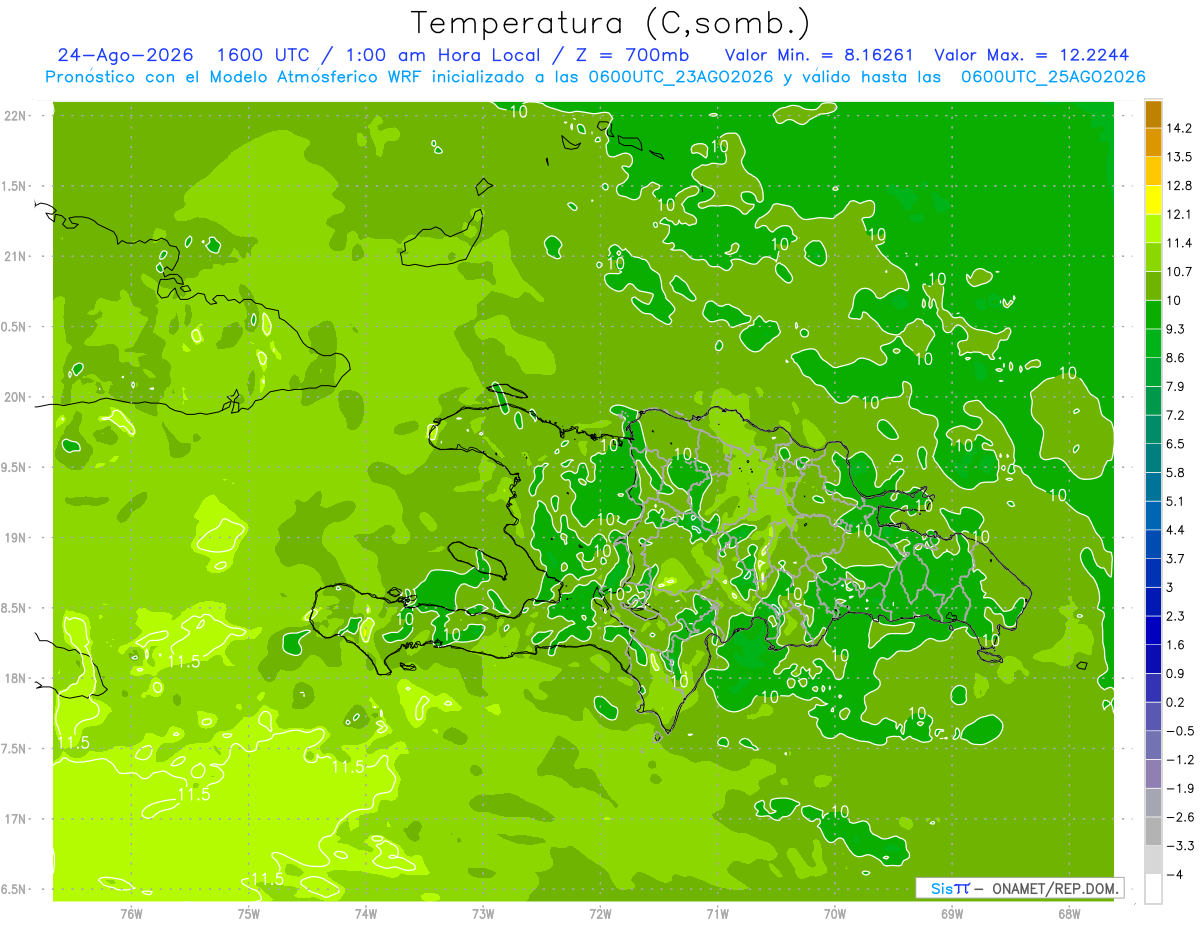
Task: Click the '7.5N' latitude axis label
Action: 14,749
